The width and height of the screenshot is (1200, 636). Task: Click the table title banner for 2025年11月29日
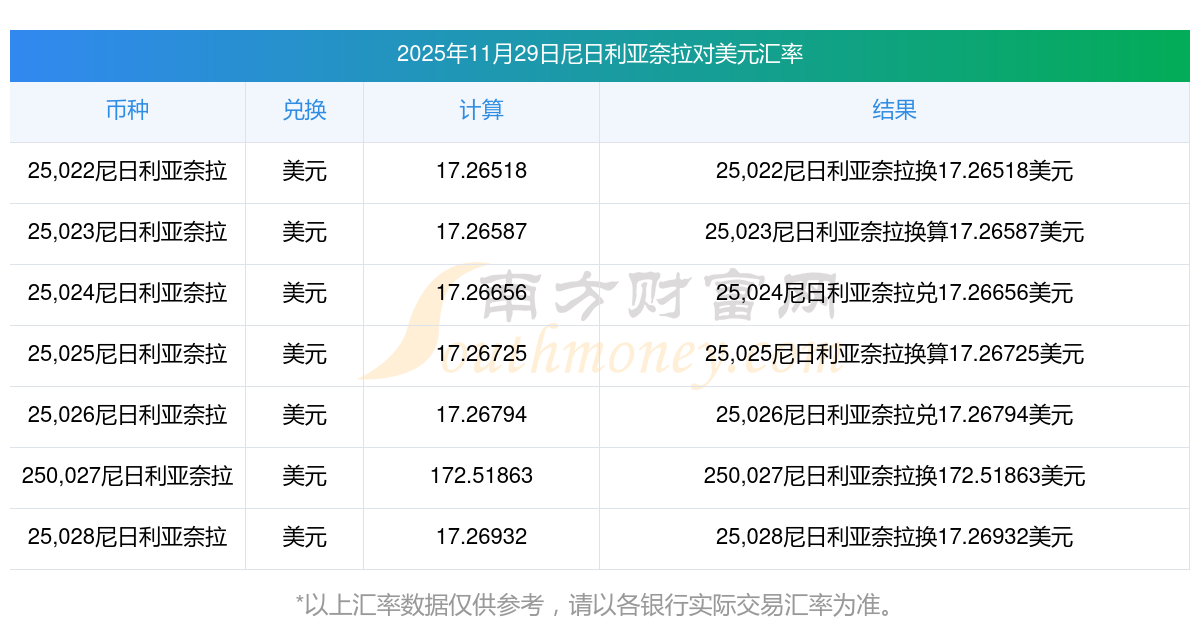pyautogui.click(x=600, y=54)
